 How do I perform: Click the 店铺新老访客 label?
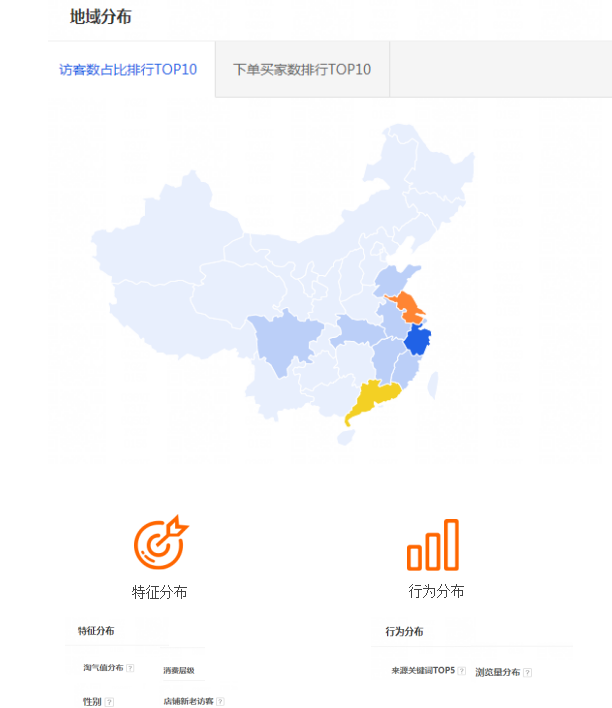click(188, 702)
